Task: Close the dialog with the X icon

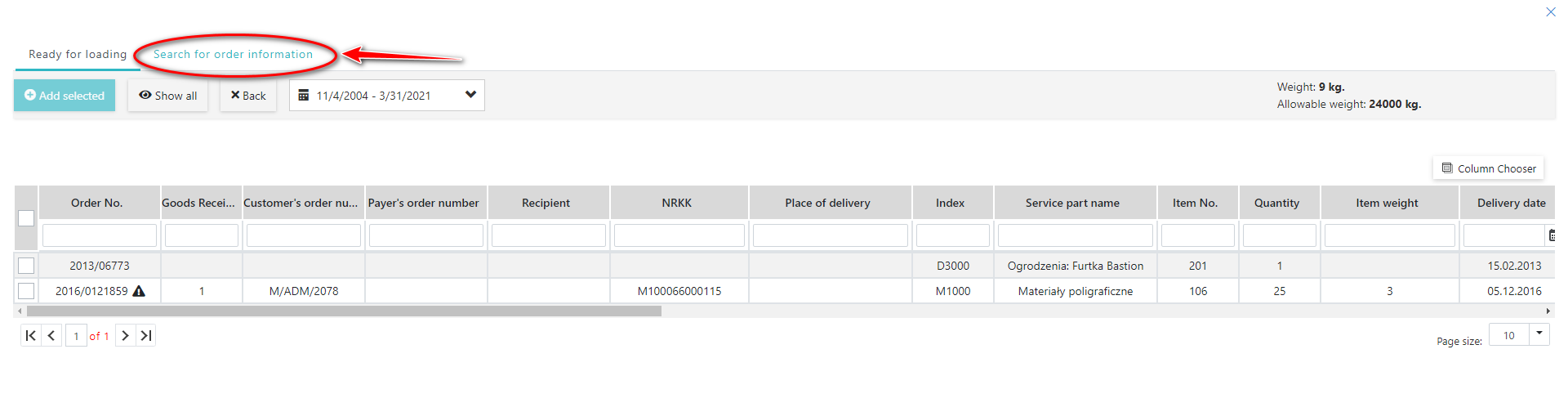Action: point(1550,12)
